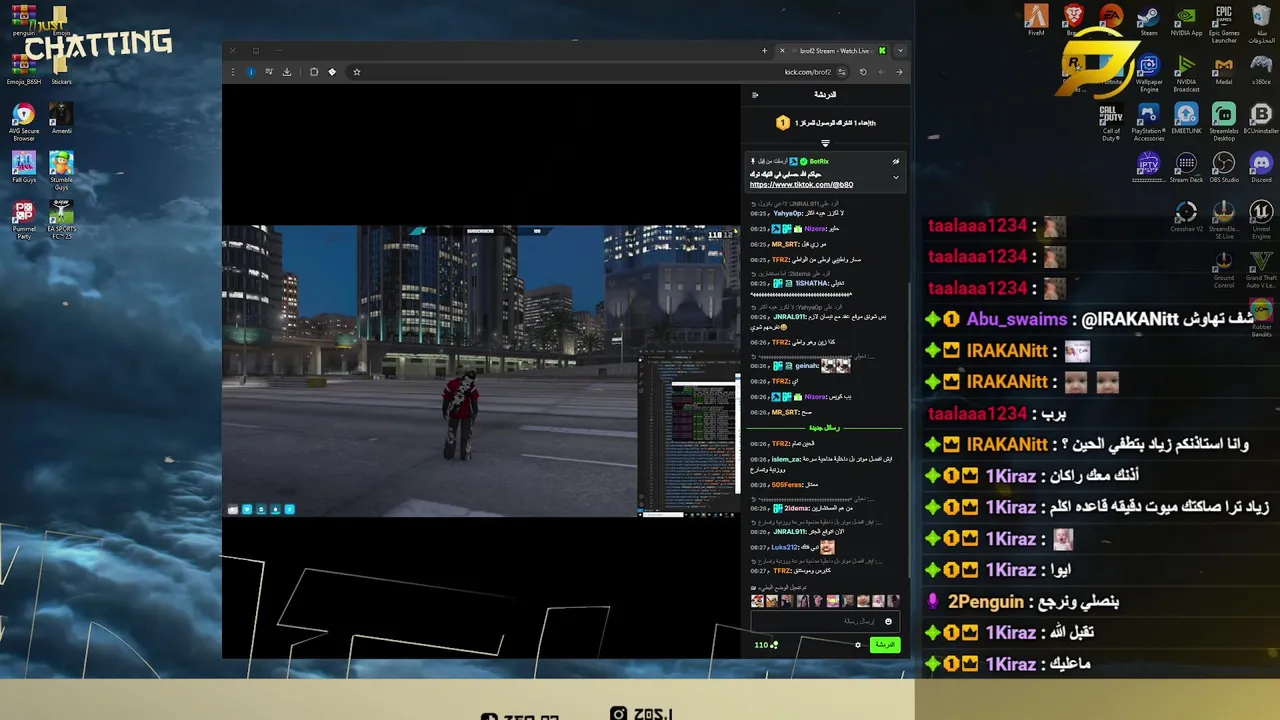Screen dimensions: 1280x720
Task: Open the NVIDIA App shortcut
Action: 1186,20
